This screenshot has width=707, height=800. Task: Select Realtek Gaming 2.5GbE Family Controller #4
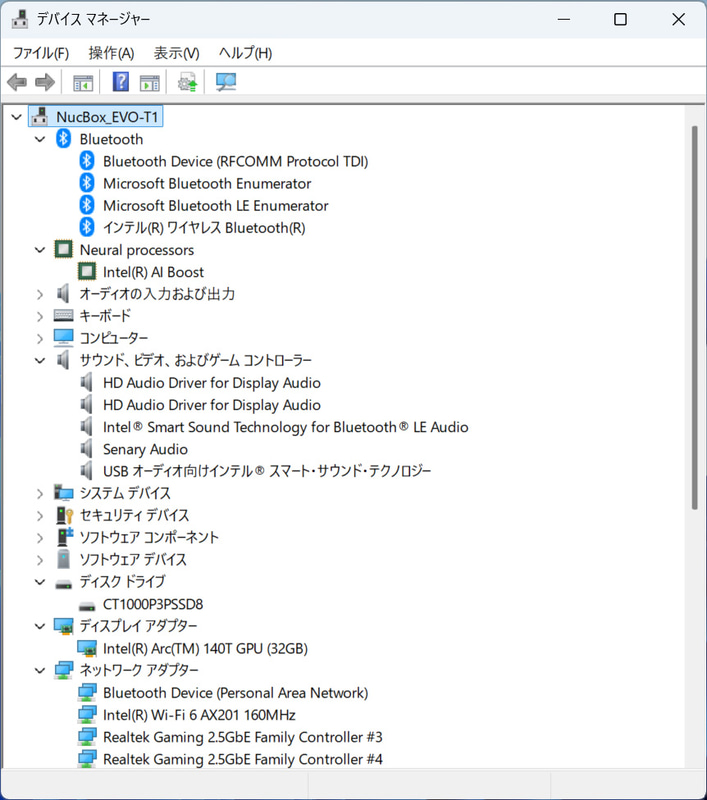coord(243,759)
